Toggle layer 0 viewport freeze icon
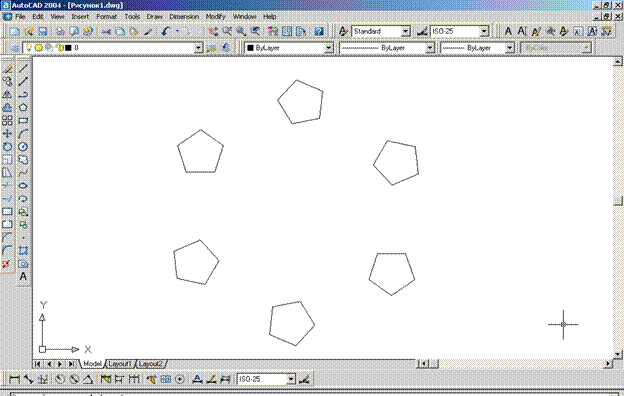 coord(49,48)
